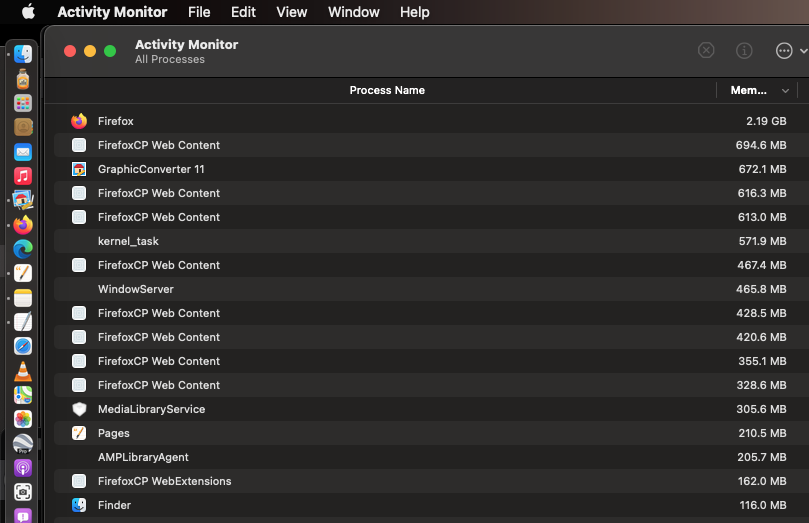Open Podcasts from the Dock
The height and width of the screenshot is (523, 809).
[23, 468]
